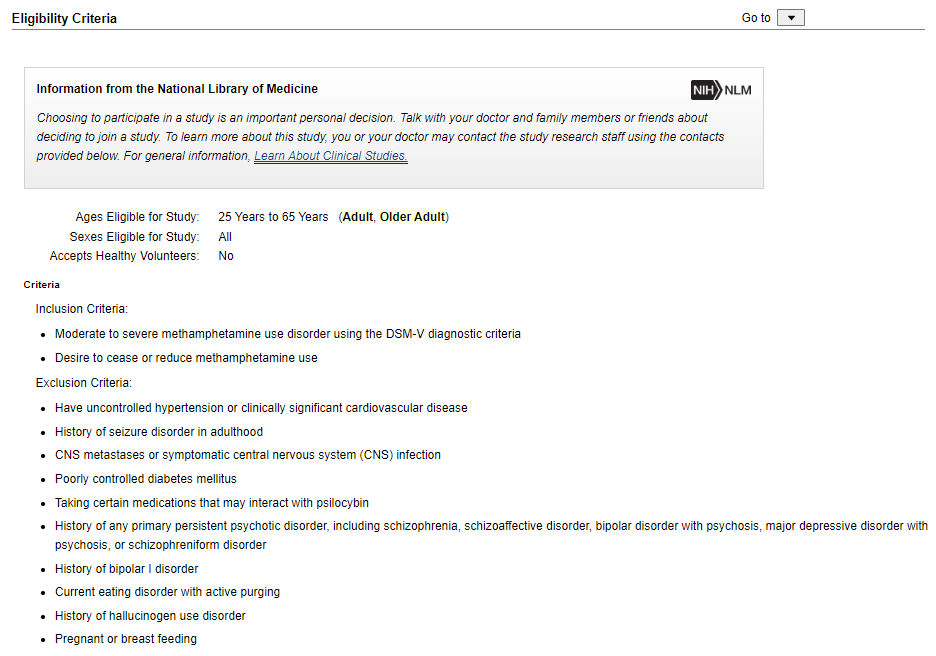The width and height of the screenshot is (936, 656).
Task: Click the NIH NLM logo
Action: 720,90
